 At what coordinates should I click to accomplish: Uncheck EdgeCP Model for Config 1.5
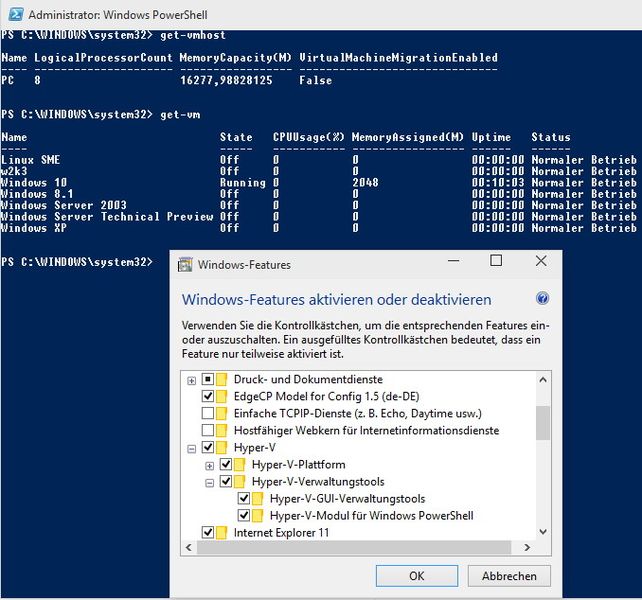(x=208, y=396)
